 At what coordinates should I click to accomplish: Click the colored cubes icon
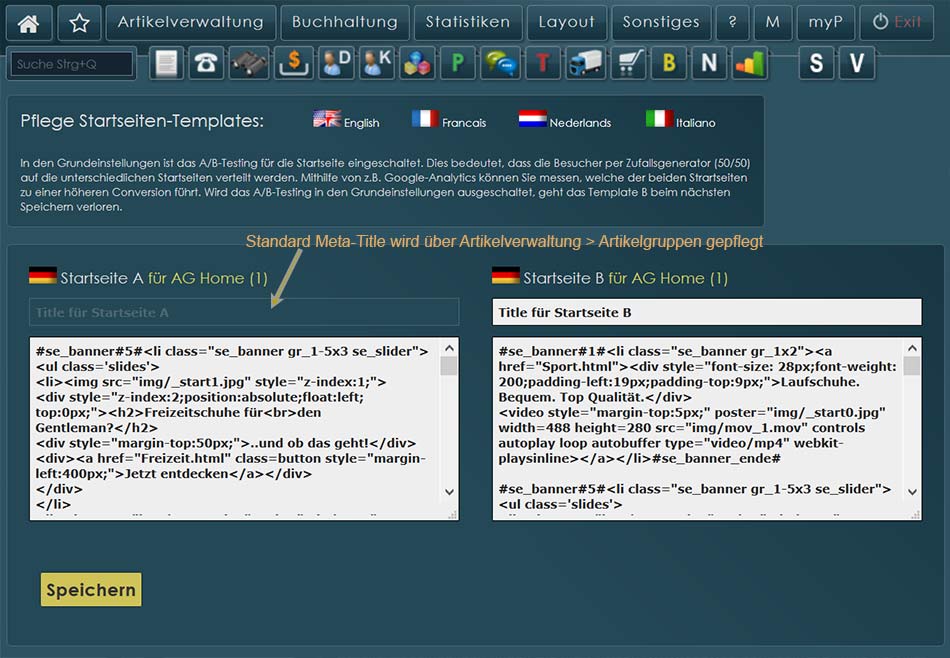click(x=417, y=63)
